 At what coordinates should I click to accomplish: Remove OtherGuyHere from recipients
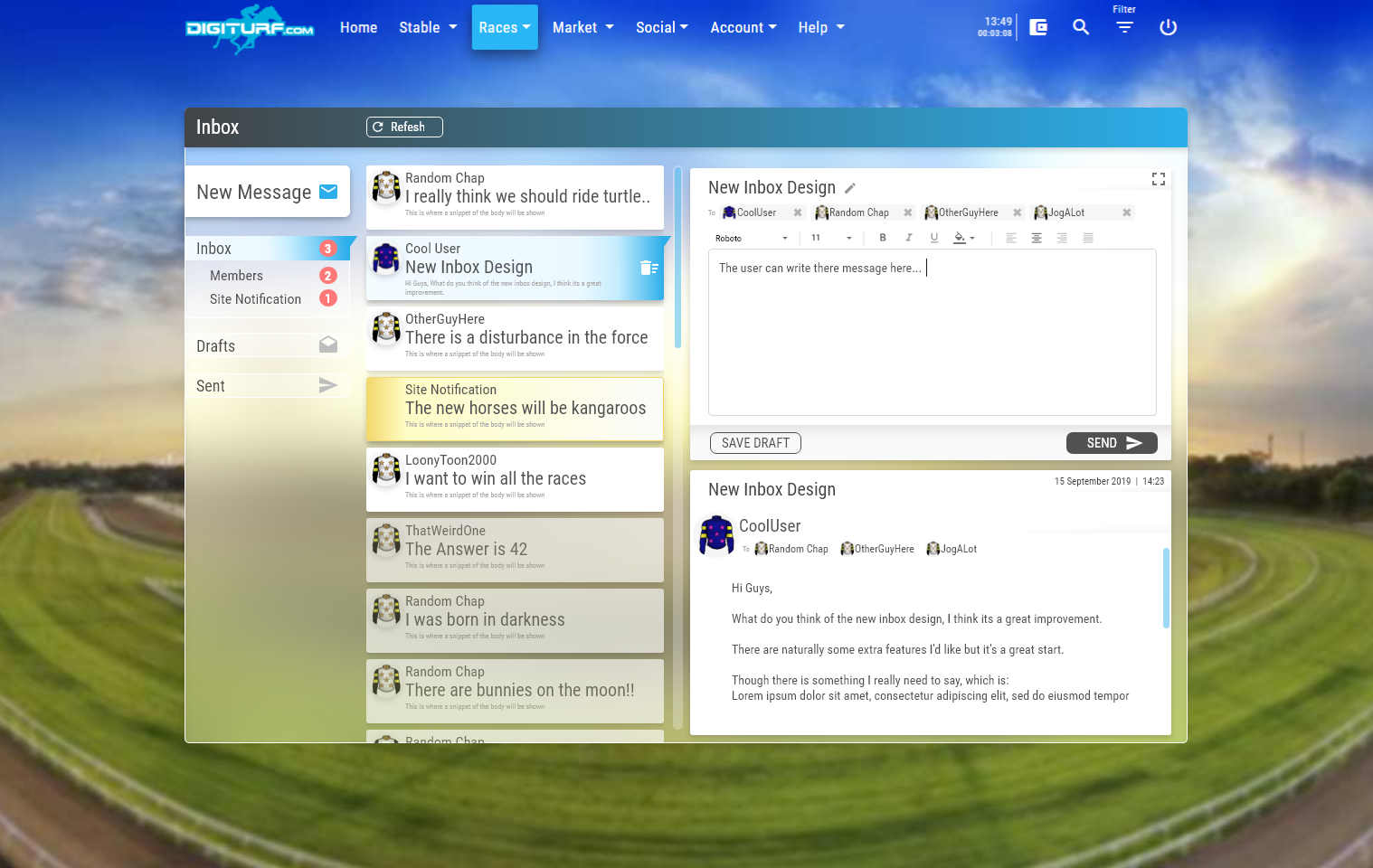pyautogui.click(x=1018, y=212)
